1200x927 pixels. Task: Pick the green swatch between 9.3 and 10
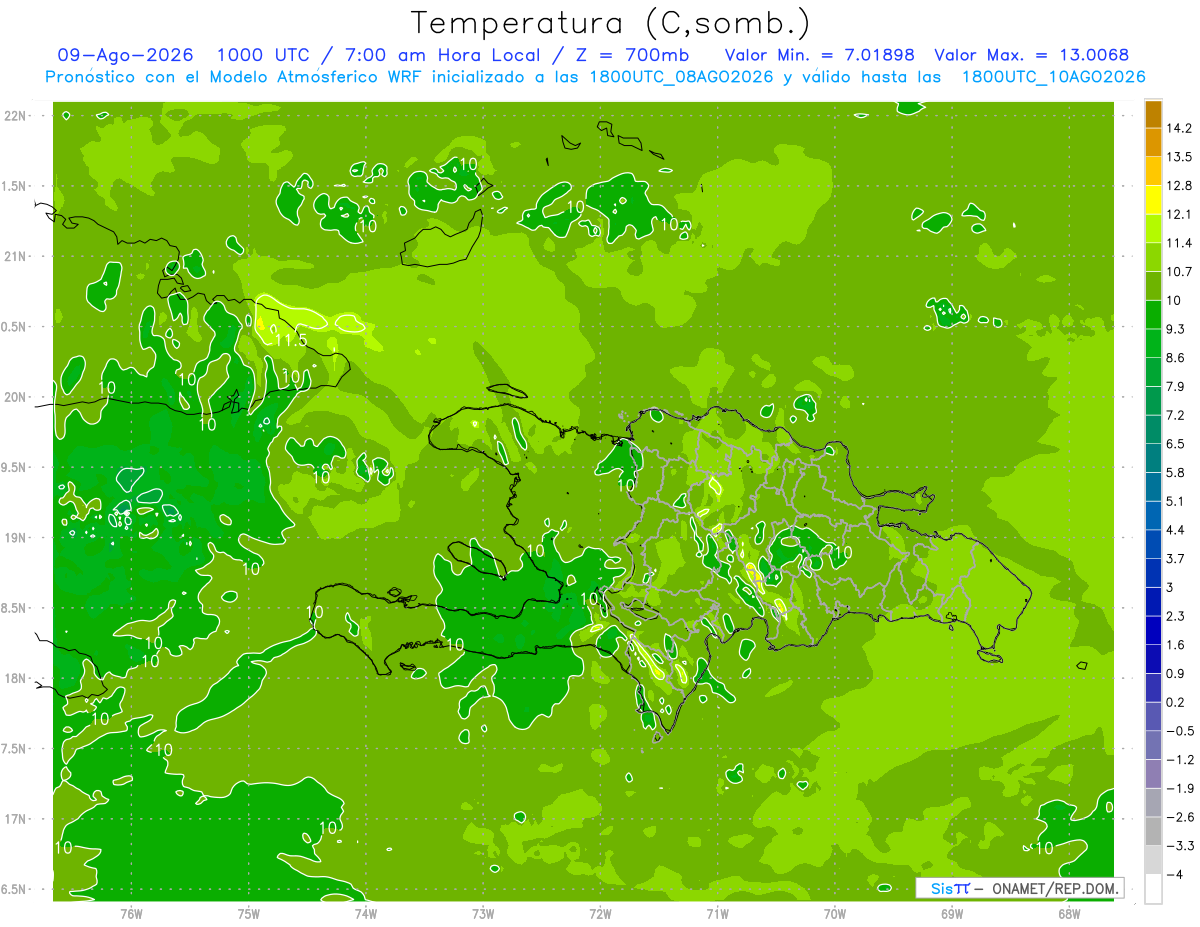point(1153,315)
